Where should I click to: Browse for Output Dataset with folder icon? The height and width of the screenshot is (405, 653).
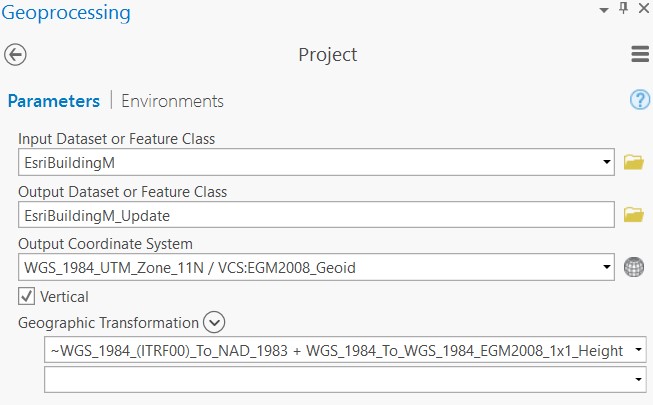633,214
